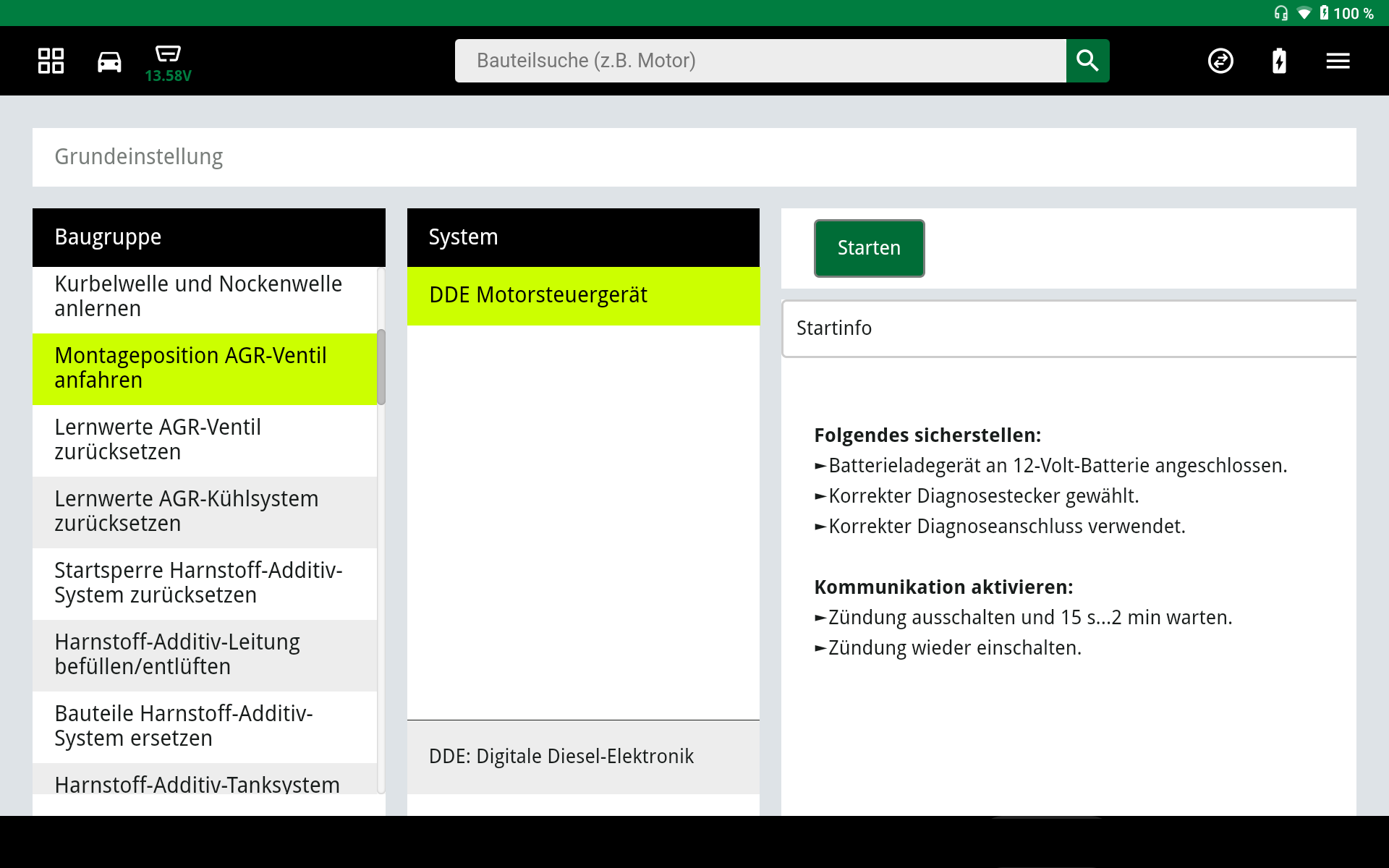
Task: Click the circular sync arrows icon
Action: point(1220,61)
